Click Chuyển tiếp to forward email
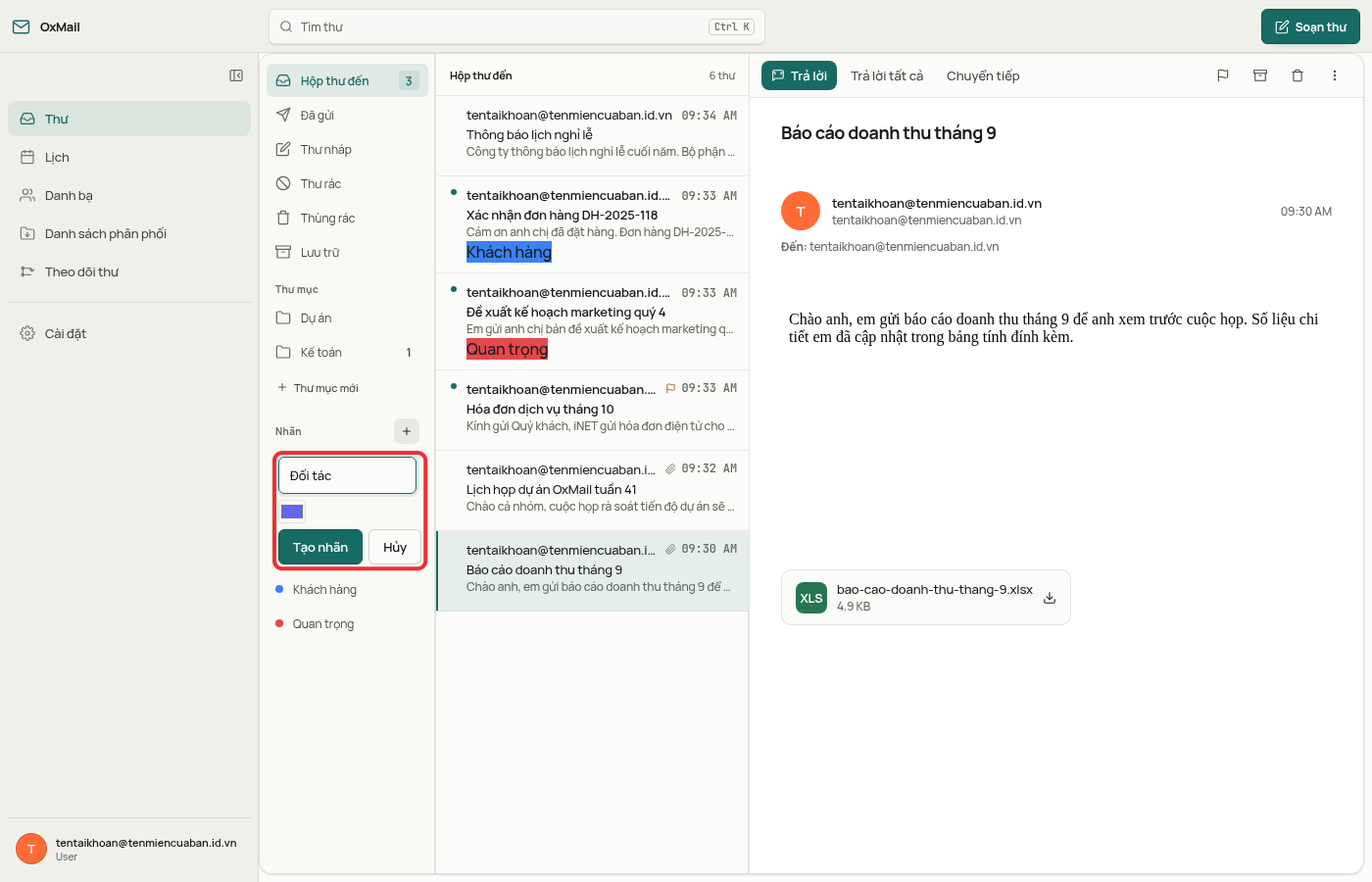Screen dimensions: 1372x882 pos(983,75)
